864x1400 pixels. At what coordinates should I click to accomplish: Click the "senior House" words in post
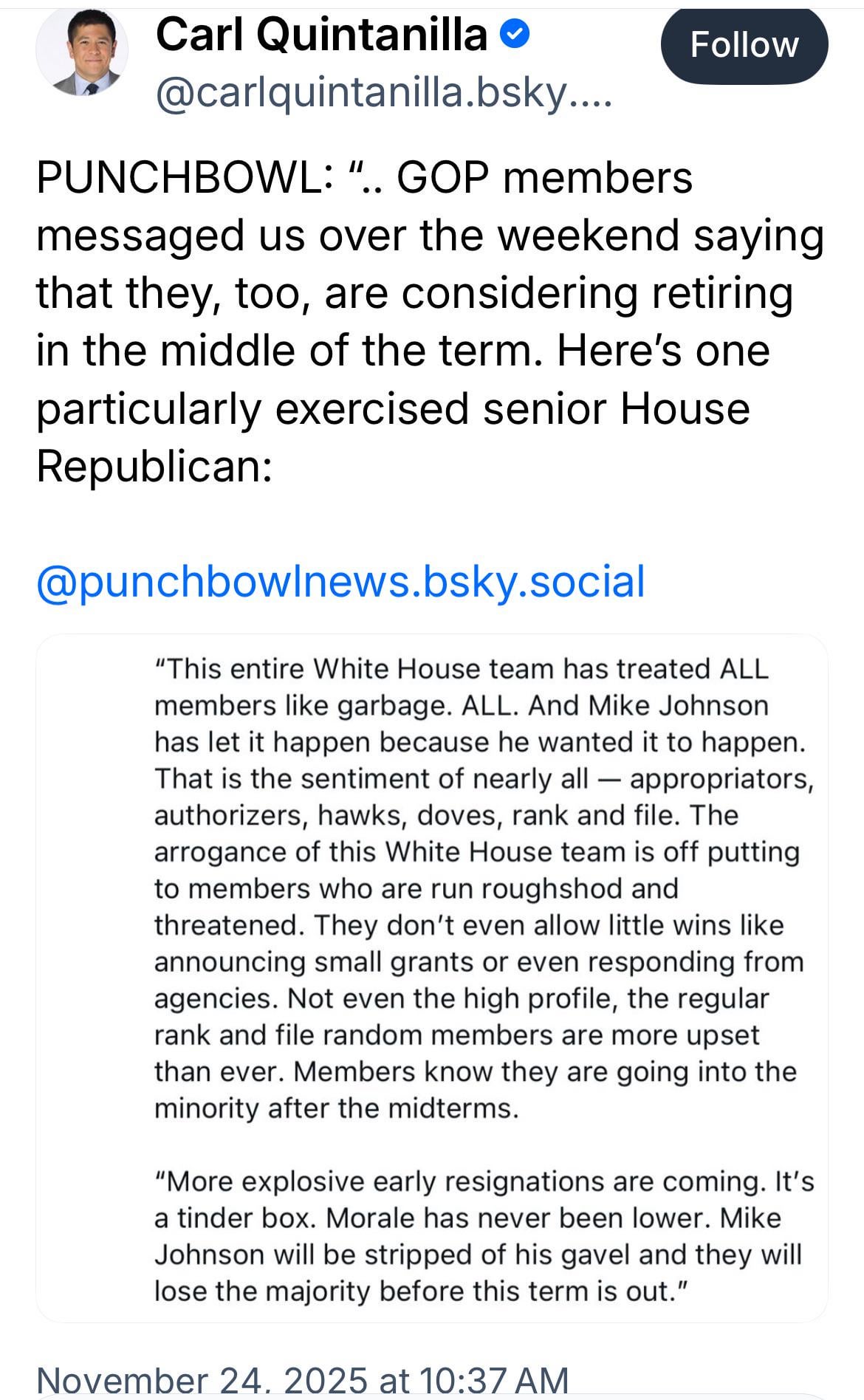616,408
